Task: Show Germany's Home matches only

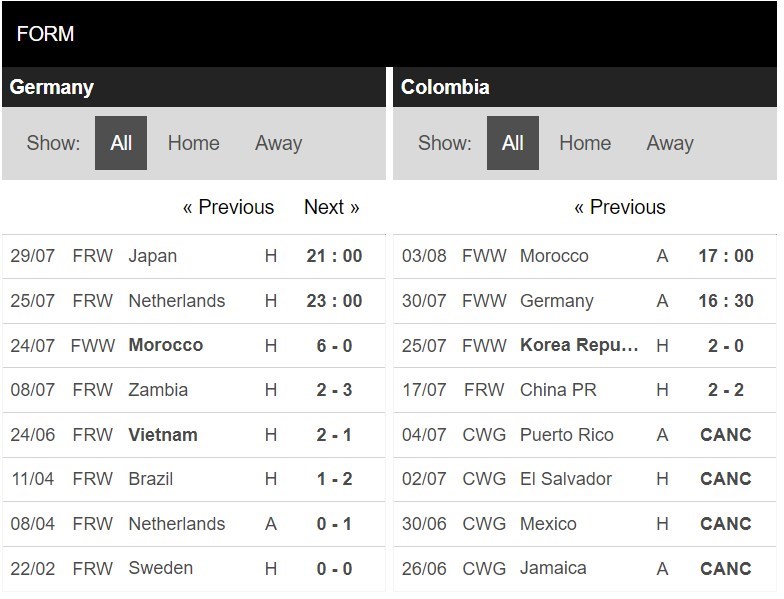Action: point(194,143)
